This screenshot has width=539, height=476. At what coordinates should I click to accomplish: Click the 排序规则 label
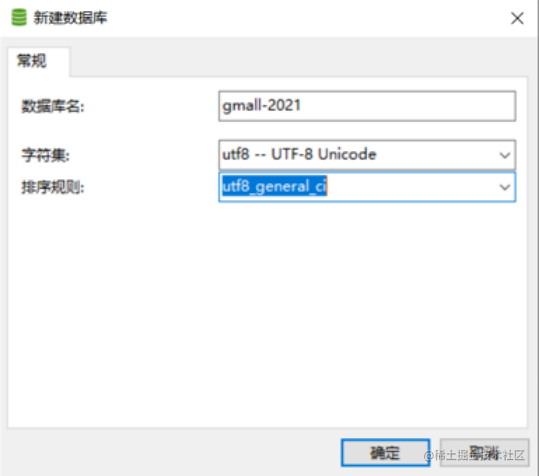coord(53,187)
